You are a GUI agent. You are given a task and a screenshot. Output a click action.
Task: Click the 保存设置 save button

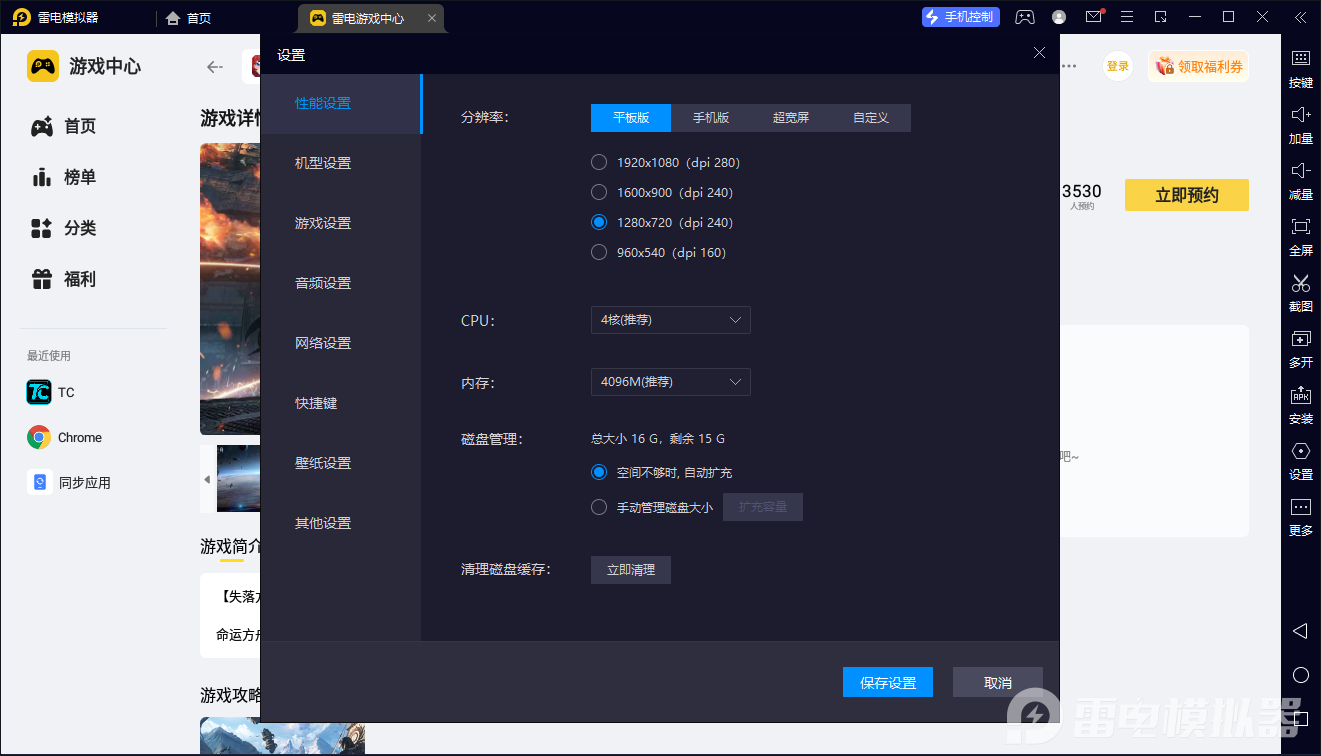pyautogui.click(x=887, y=681)
